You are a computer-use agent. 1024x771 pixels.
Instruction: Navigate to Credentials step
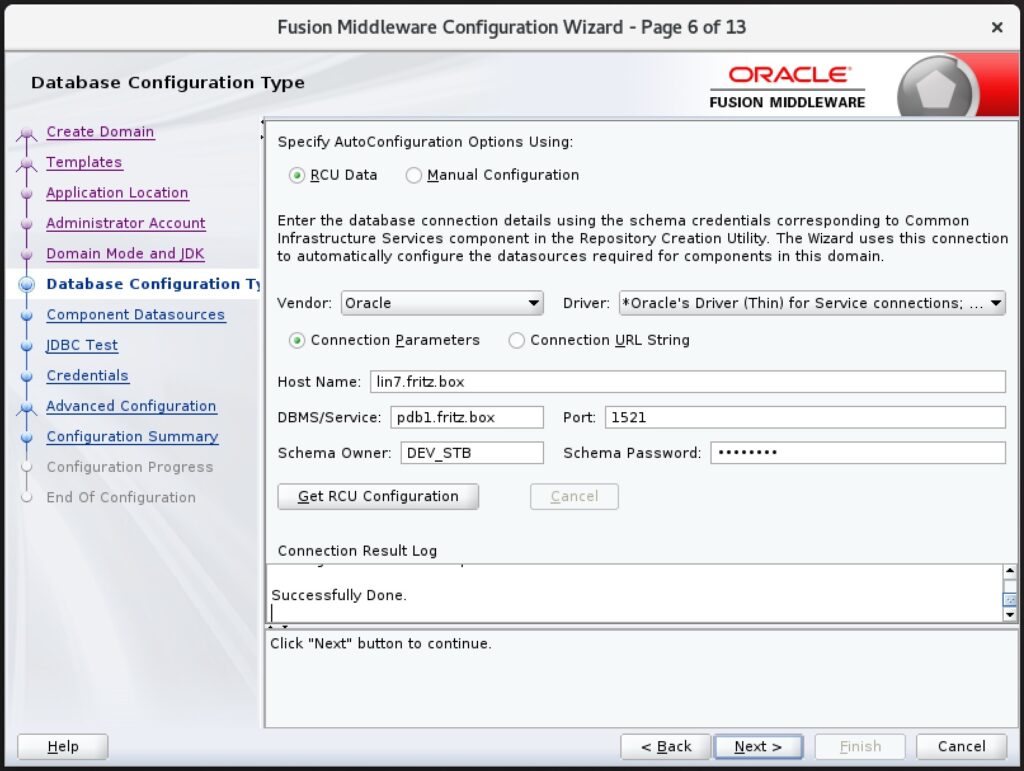click(x=88, y=375)
